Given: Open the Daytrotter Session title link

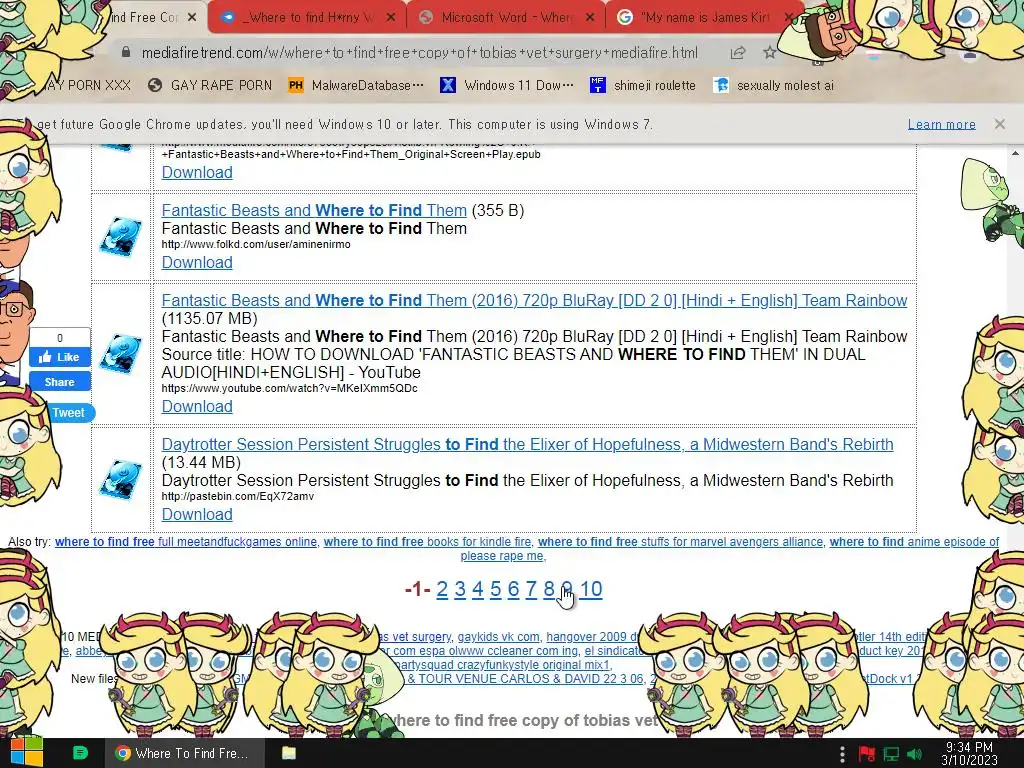Looking at the screenshot, I should click(x=527, y=444).
